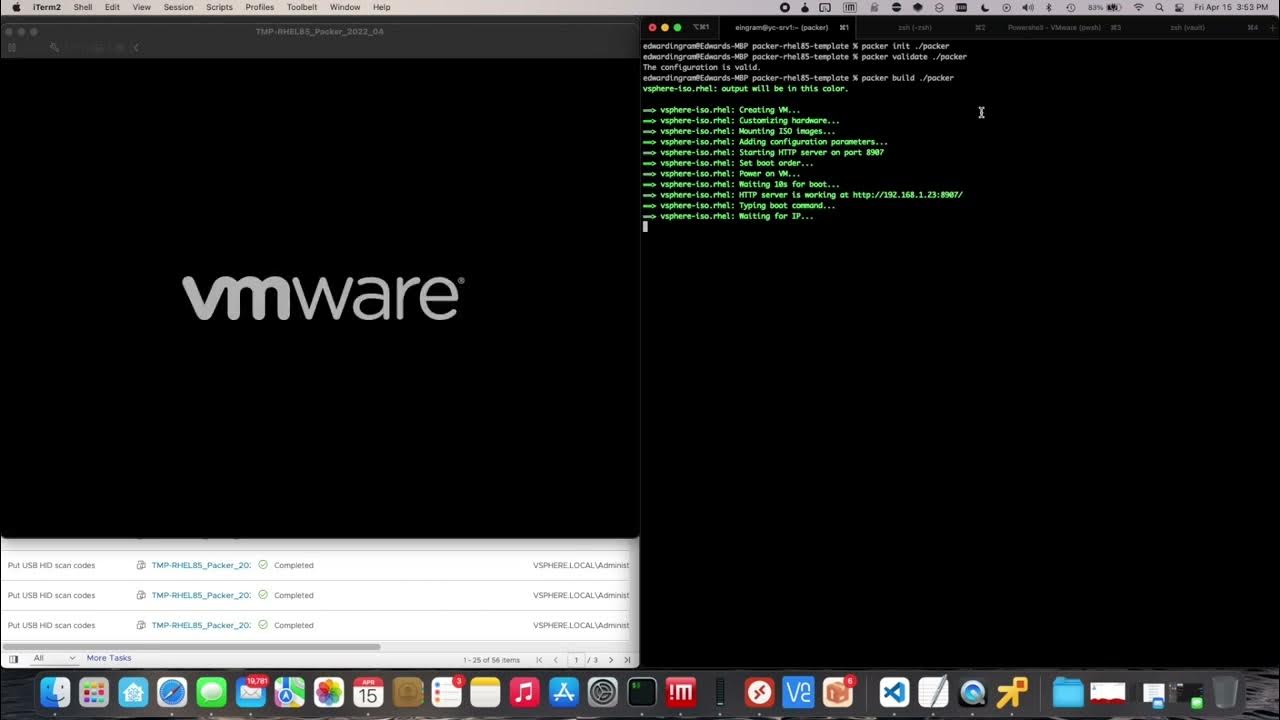Screen dimensions: 1280x720
Task: Click the VM console screen showing vmware logo
Action: coord(320,297)
